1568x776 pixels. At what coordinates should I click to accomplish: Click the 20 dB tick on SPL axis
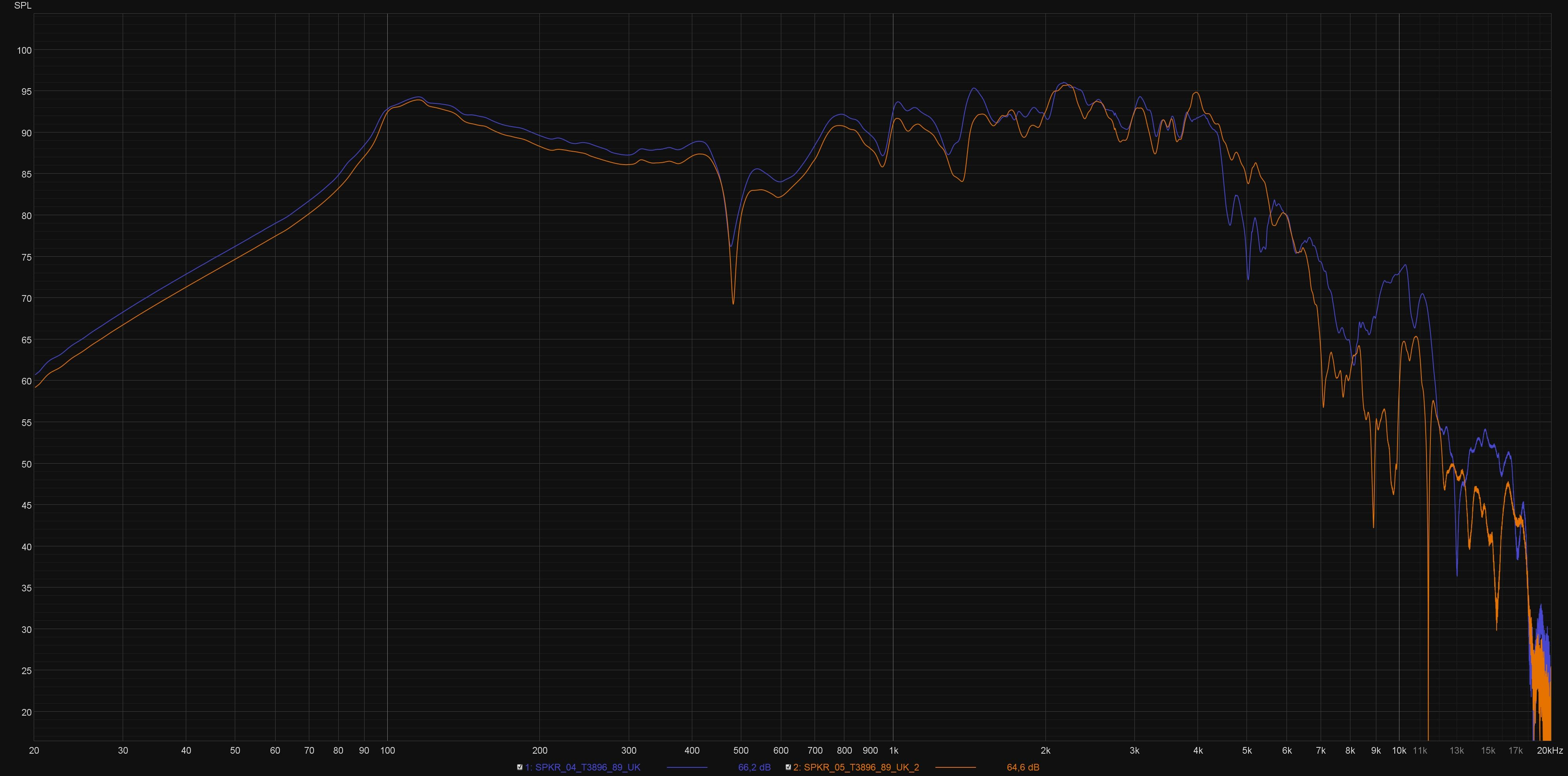click(x=26, y=712)
